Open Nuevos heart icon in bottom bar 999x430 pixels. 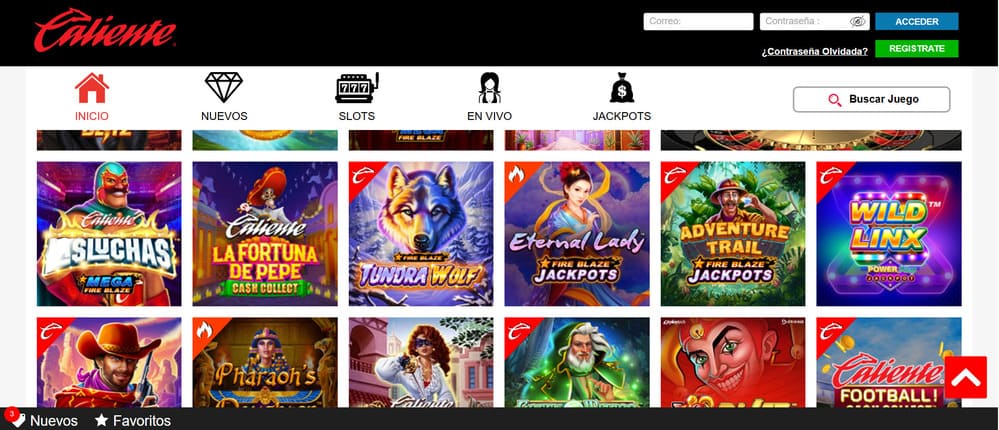point(15,418)
